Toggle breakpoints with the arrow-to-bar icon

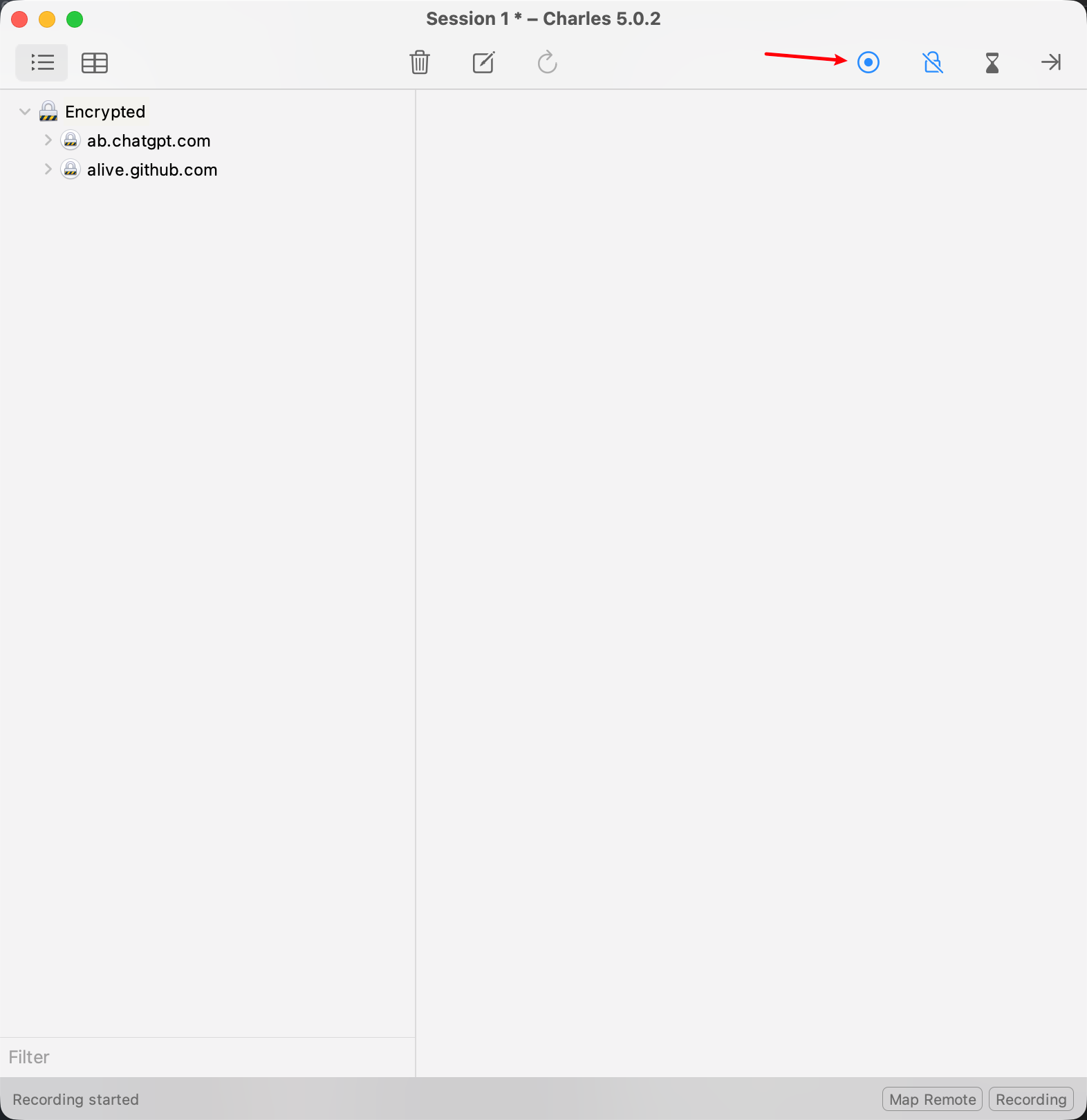click(x=1051, y=62)
